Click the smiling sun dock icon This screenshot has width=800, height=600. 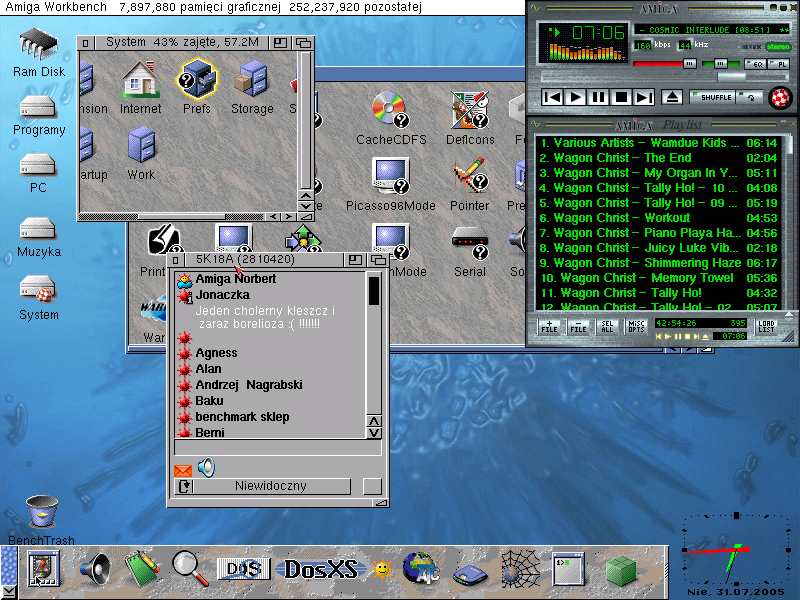[x=382, y=570]
